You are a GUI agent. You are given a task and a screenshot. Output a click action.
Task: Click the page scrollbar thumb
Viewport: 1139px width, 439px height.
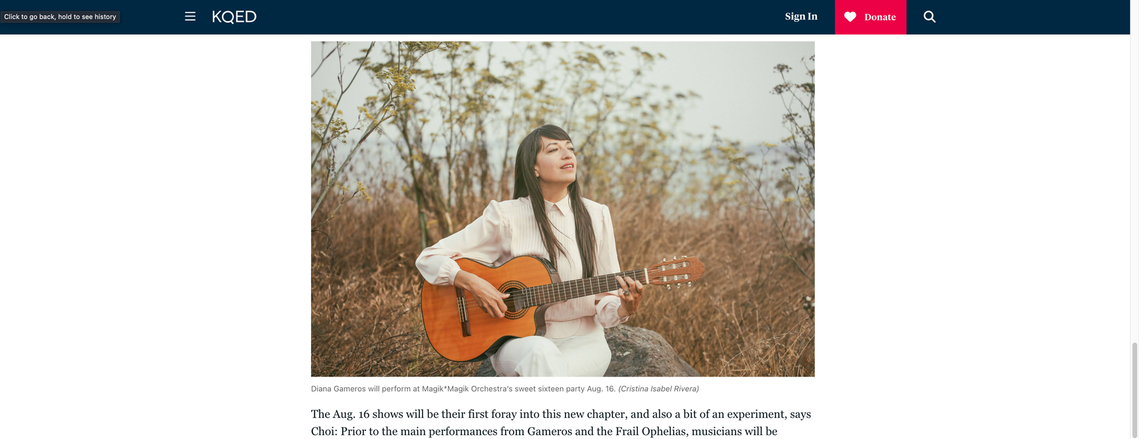[x=1134, y=389]
